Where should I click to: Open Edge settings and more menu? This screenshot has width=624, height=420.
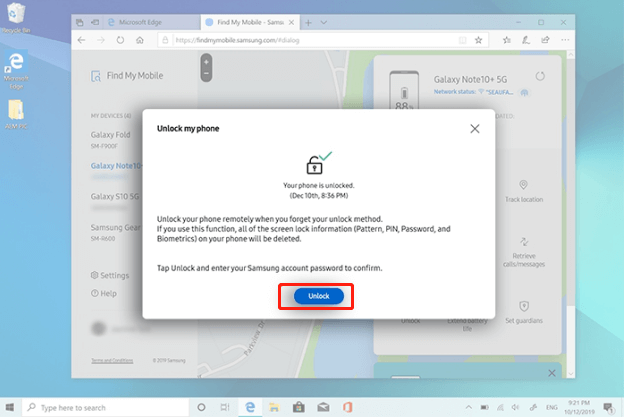565,40
